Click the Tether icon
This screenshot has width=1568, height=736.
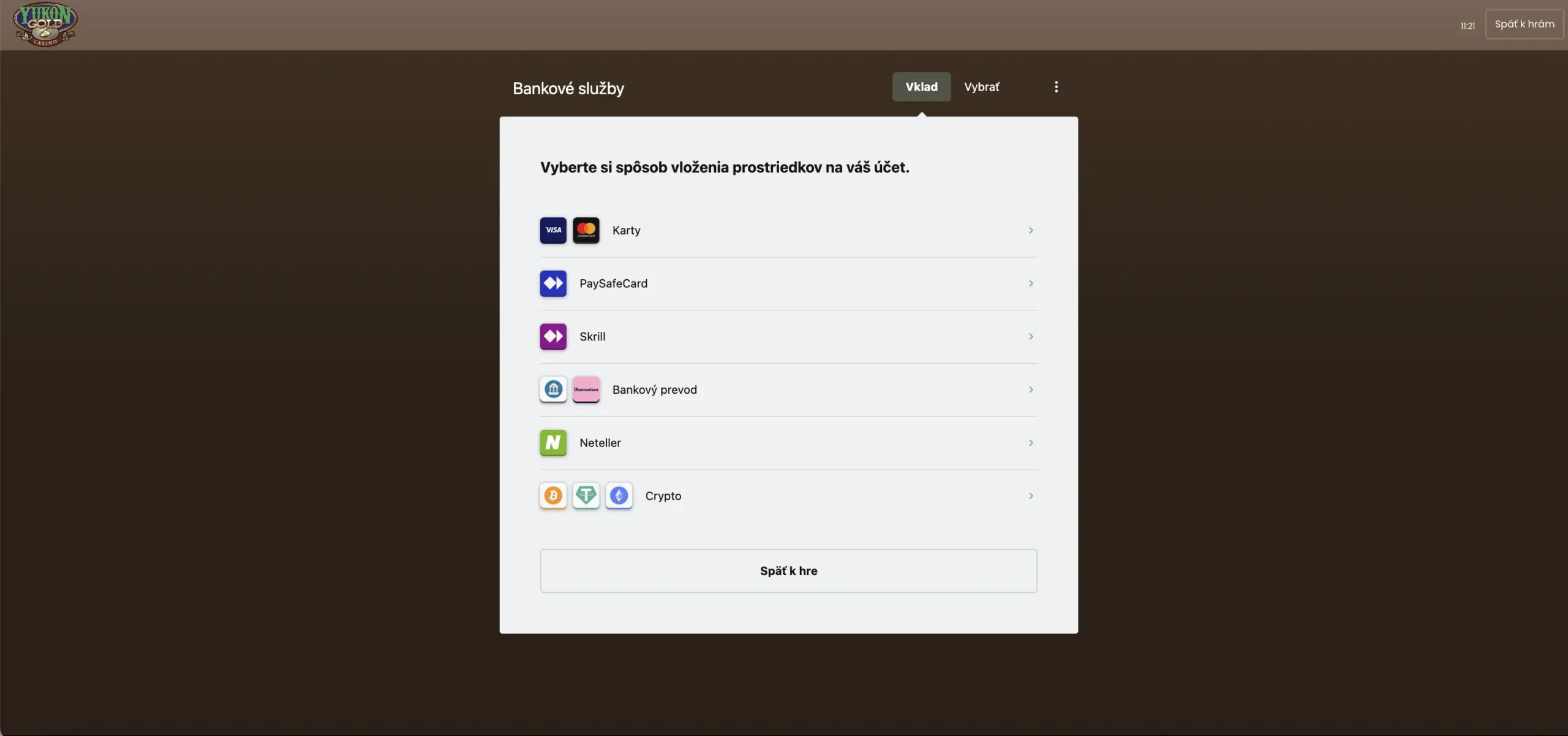(586, 496)
